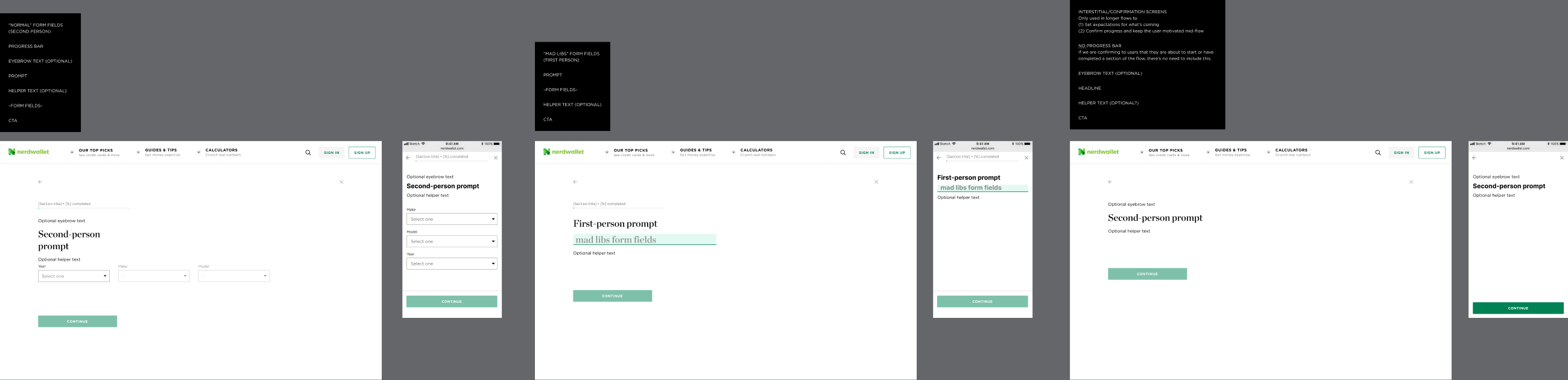Screen dimensions: 1568x380
Task: Click the nerdwallet logo on the desktop page with Year dropdown
Action: 28,151
